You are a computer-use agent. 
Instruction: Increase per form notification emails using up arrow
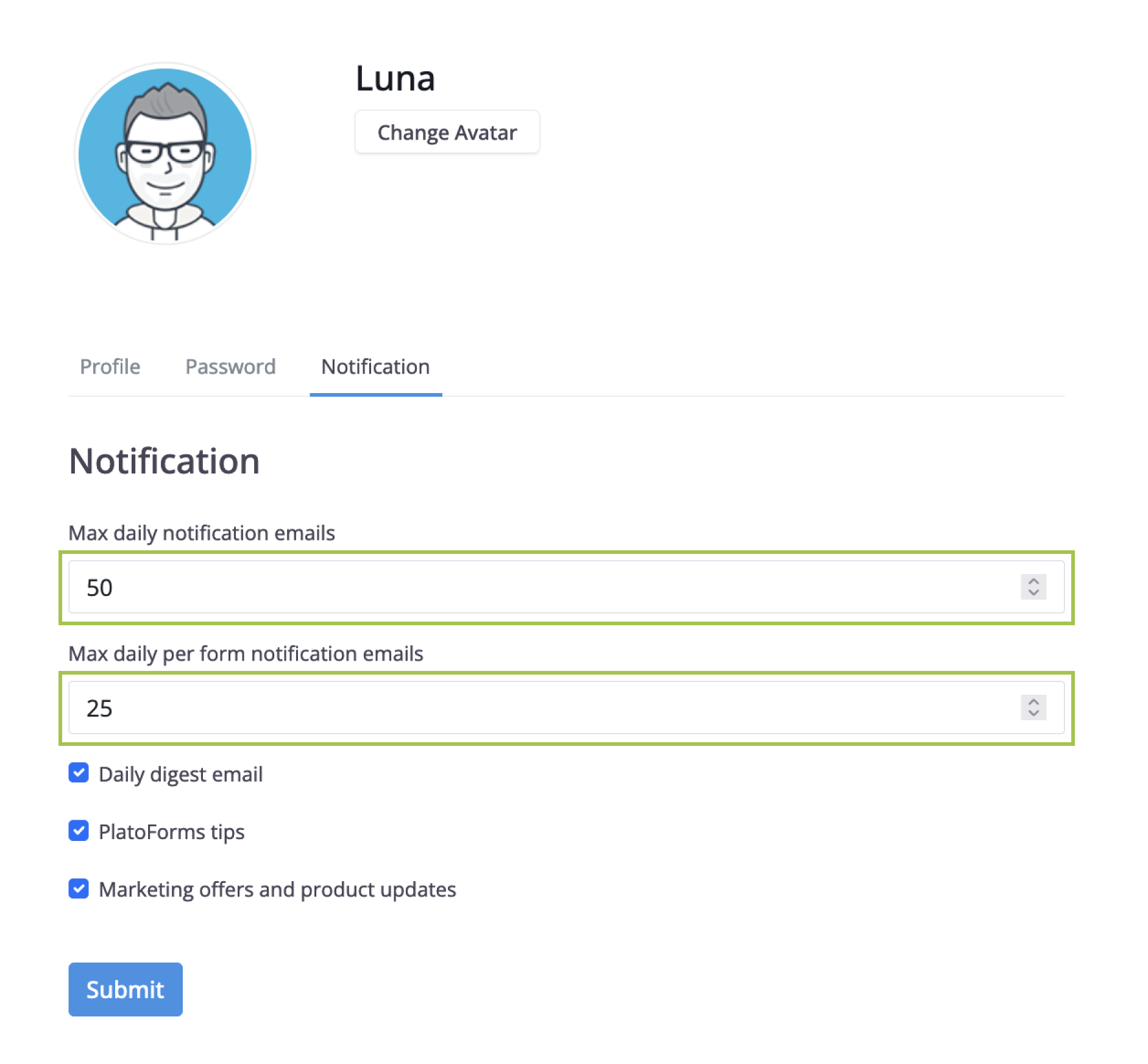coord(1033,702)
